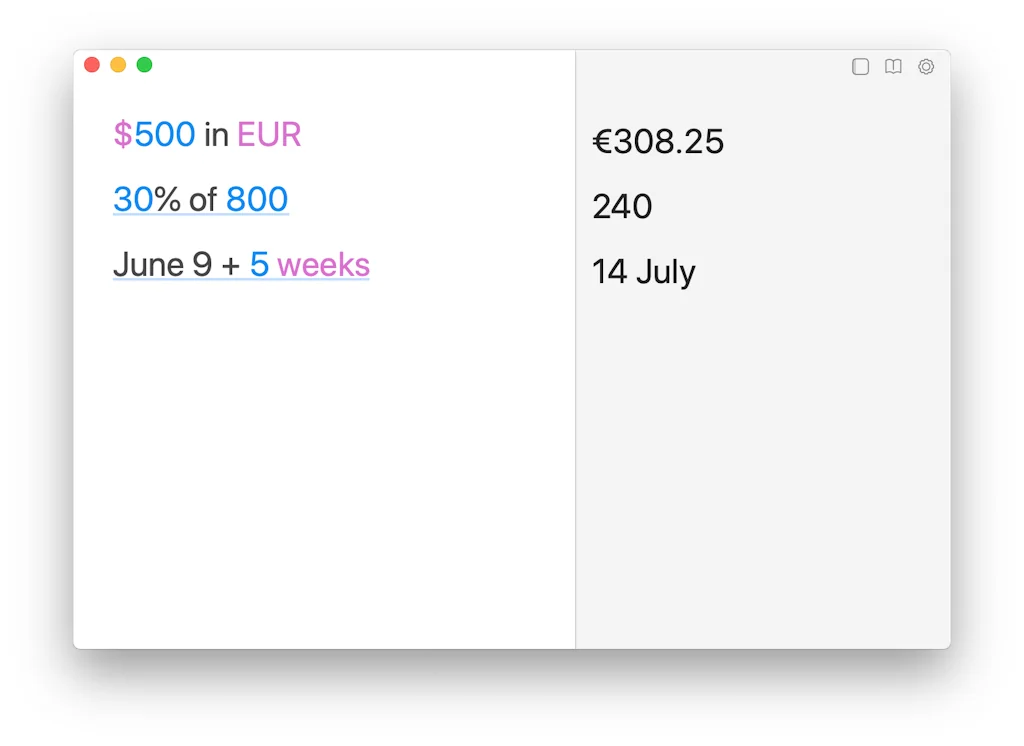1024x746 pixels.
Task: Click the plus operator in the date line
Action: pos(231,266)
